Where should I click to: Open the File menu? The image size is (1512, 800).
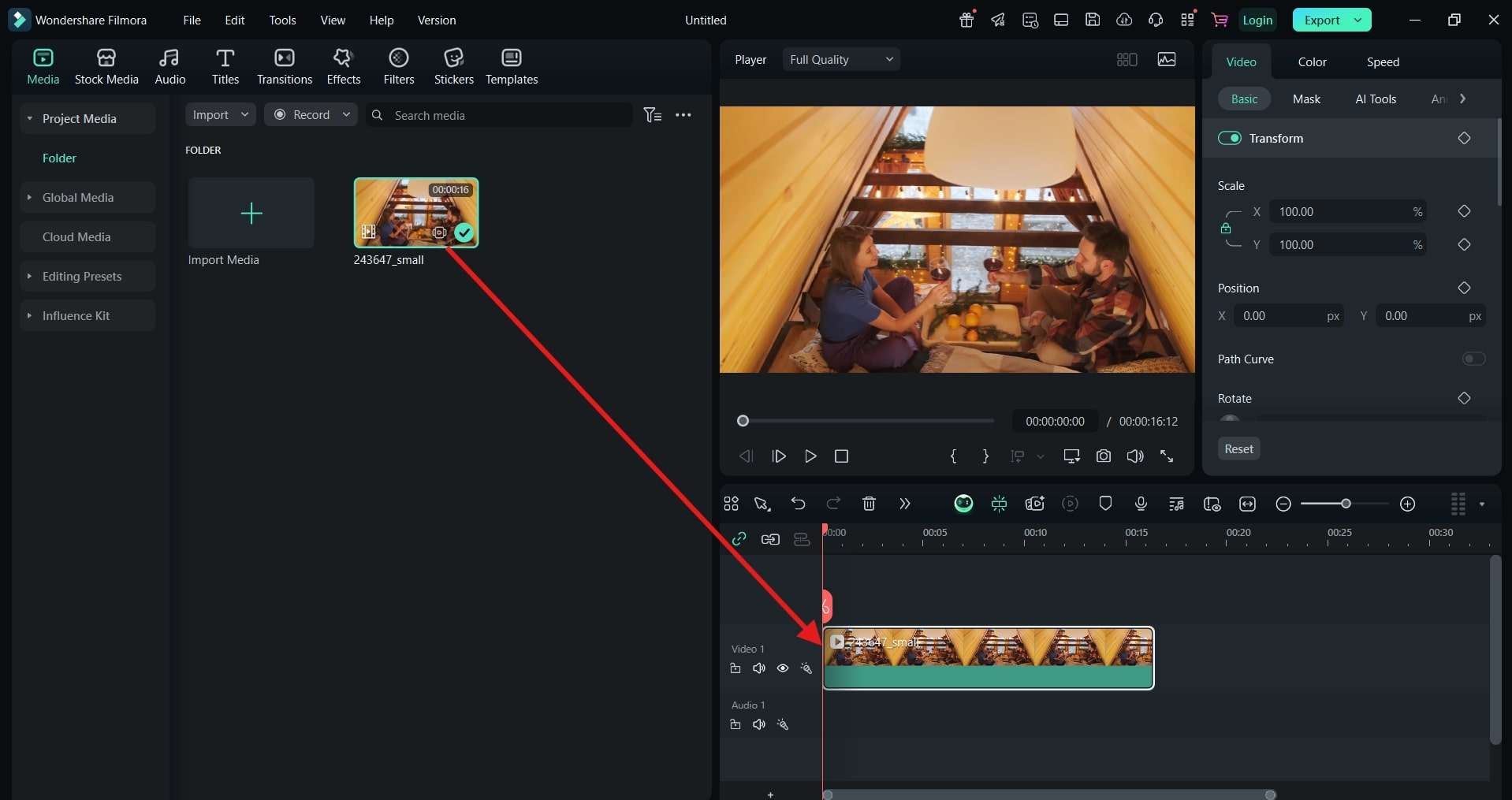click(192, 20)
